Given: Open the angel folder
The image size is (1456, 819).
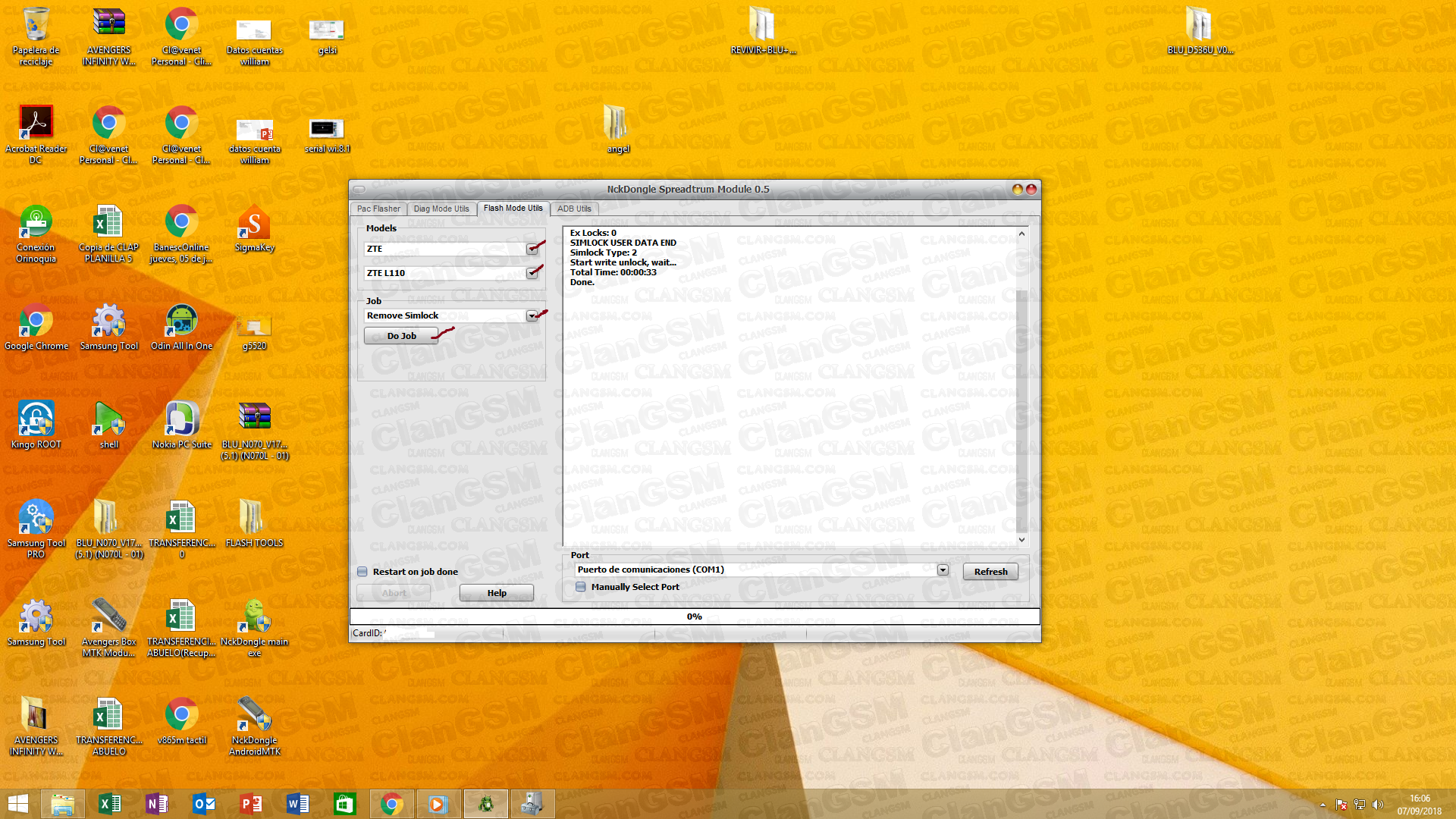Looking at the screenshot, I should [x=617, y=130].
